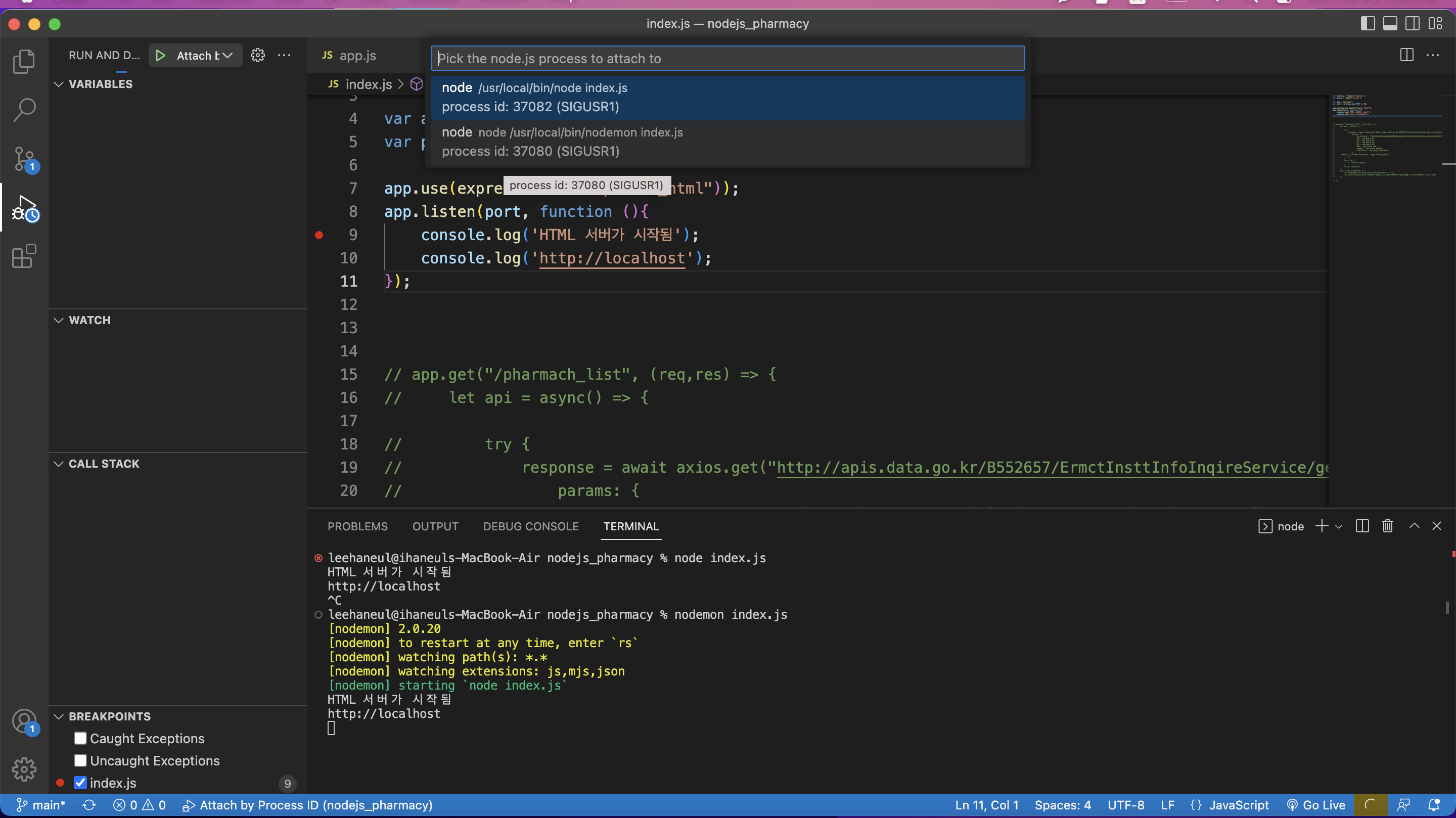The width and height of the screenshot is (1456, 818).
Task: Click Ln 11, Col 1 cursor position
Action: coord(986,805)
